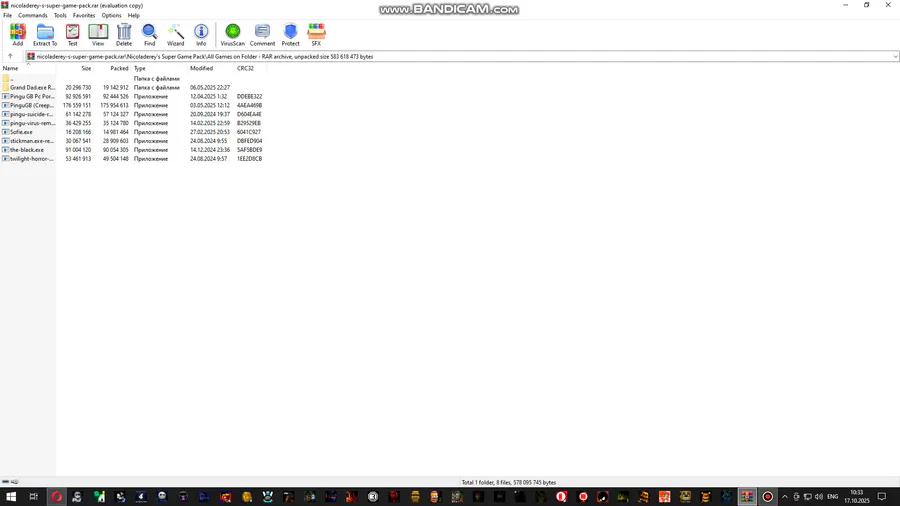Click the drive/key icon in status bar
900x506 pixels.
10,482
